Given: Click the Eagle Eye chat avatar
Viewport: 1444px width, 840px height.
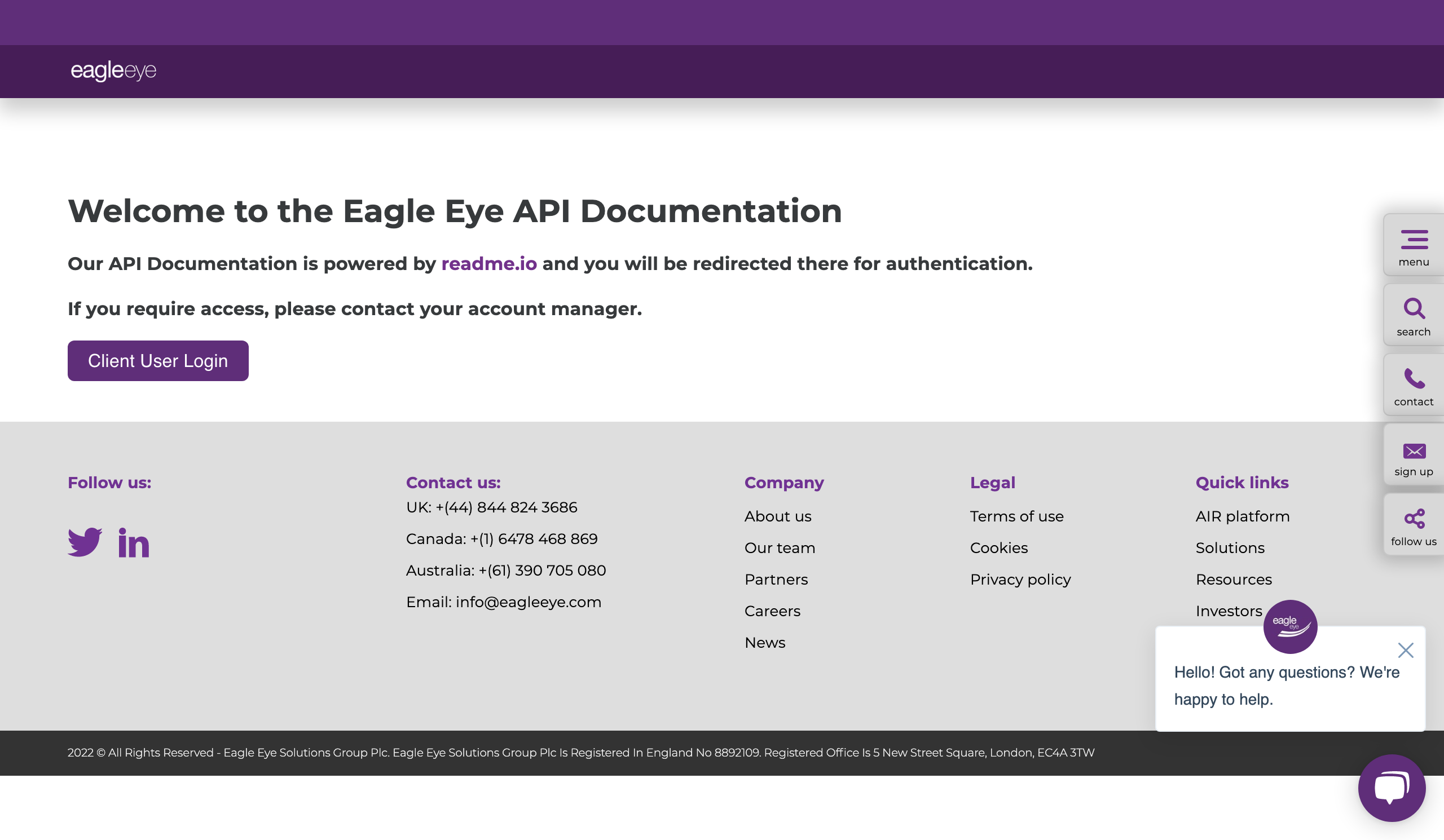Looking at the screenshot, I should pos(1291,627).
